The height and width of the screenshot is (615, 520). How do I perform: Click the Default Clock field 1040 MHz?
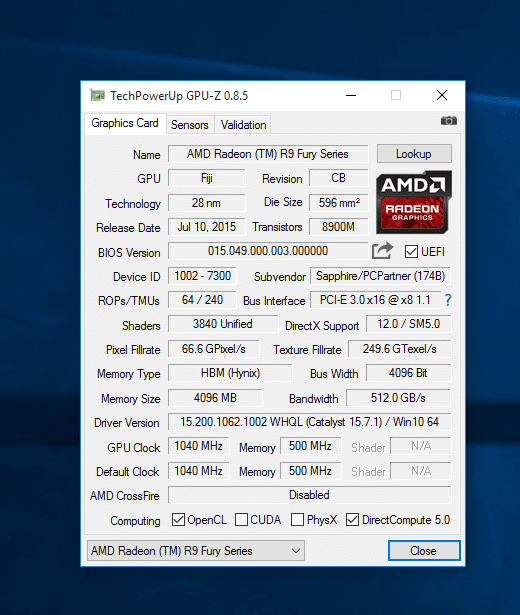coord(199,471)
